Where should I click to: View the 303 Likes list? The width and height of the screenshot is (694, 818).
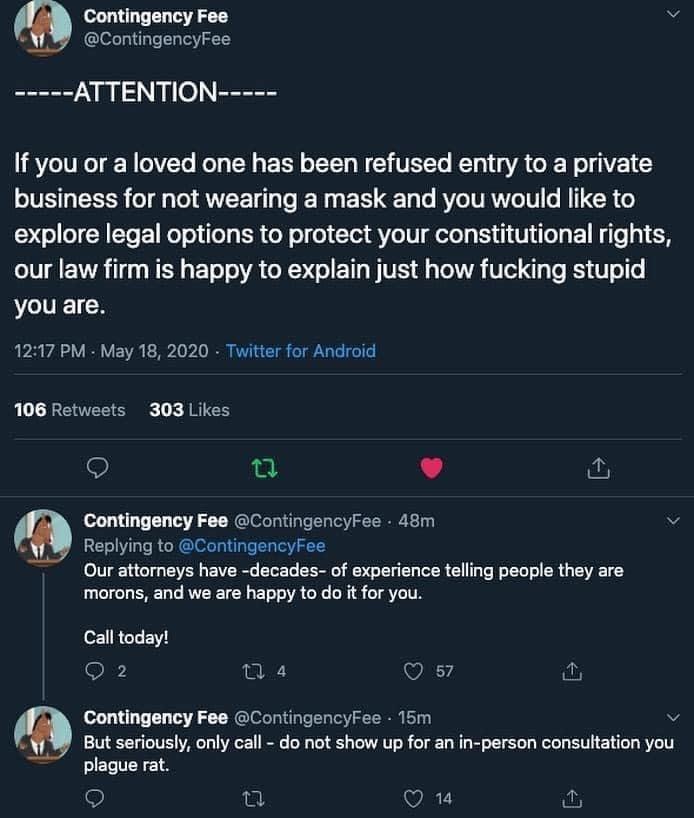[x=189, y=410]
